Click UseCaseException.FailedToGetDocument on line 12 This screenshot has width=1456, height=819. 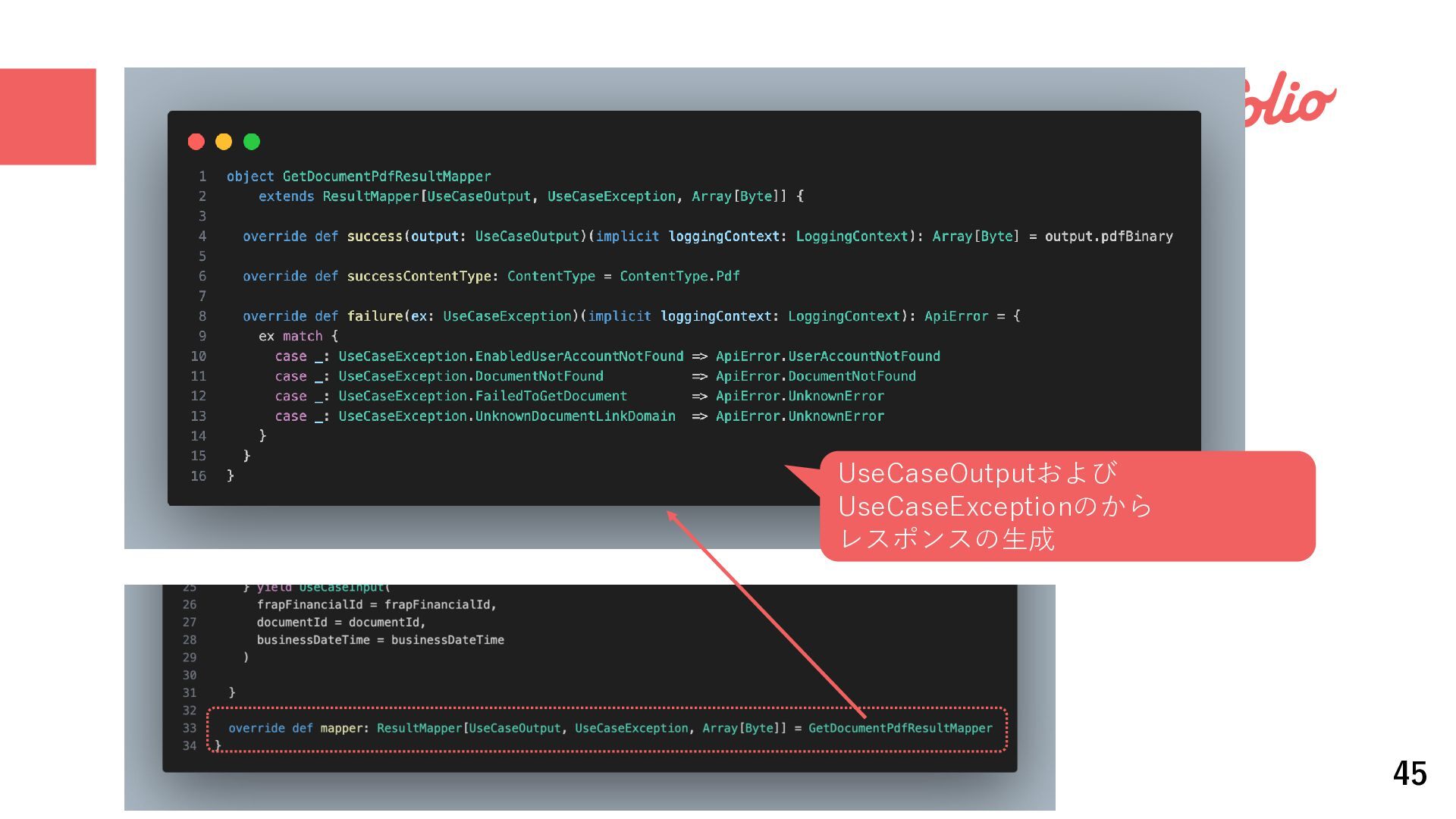[482, 397]
